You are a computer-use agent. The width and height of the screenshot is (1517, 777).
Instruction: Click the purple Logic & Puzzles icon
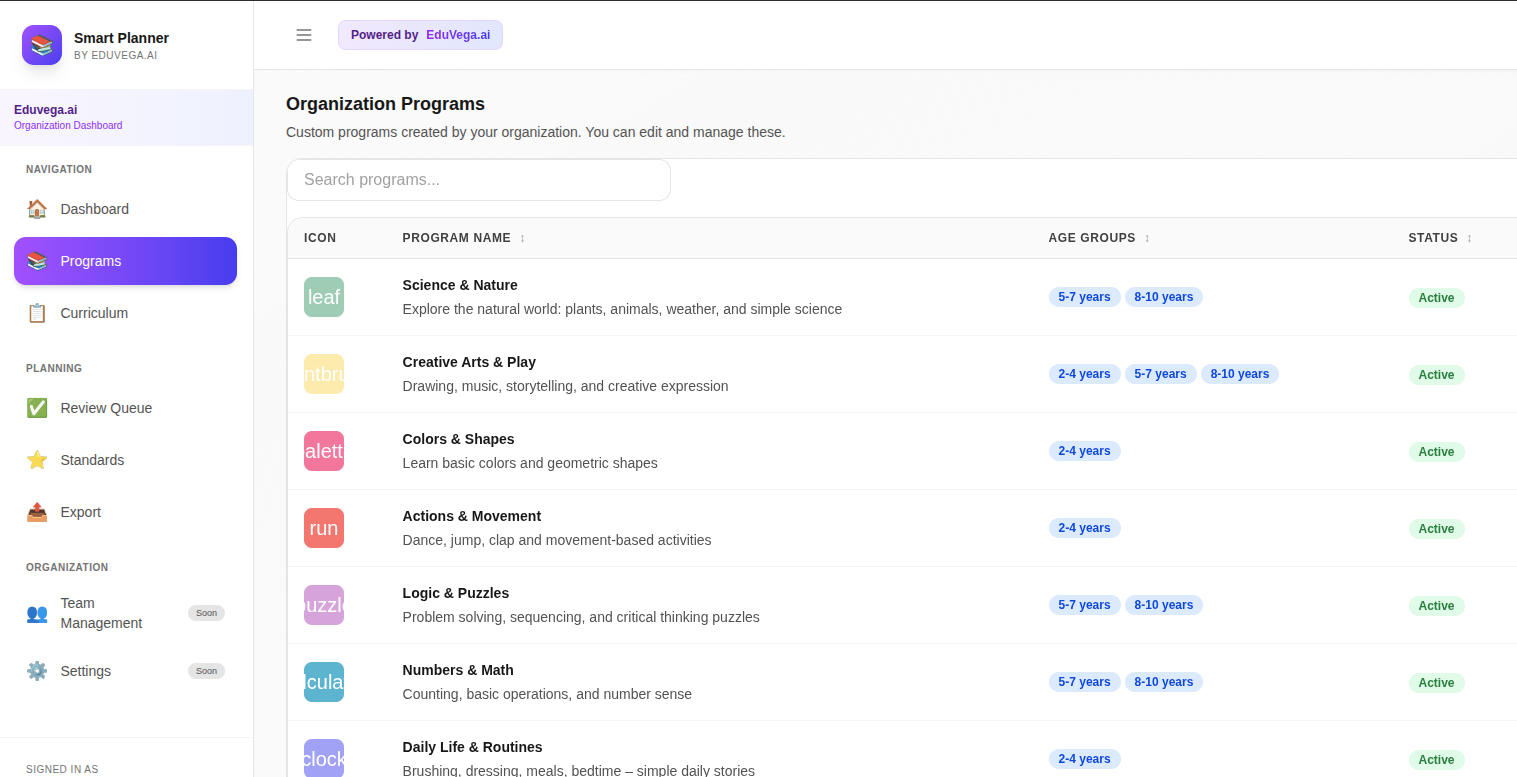[x=324, y=605]
